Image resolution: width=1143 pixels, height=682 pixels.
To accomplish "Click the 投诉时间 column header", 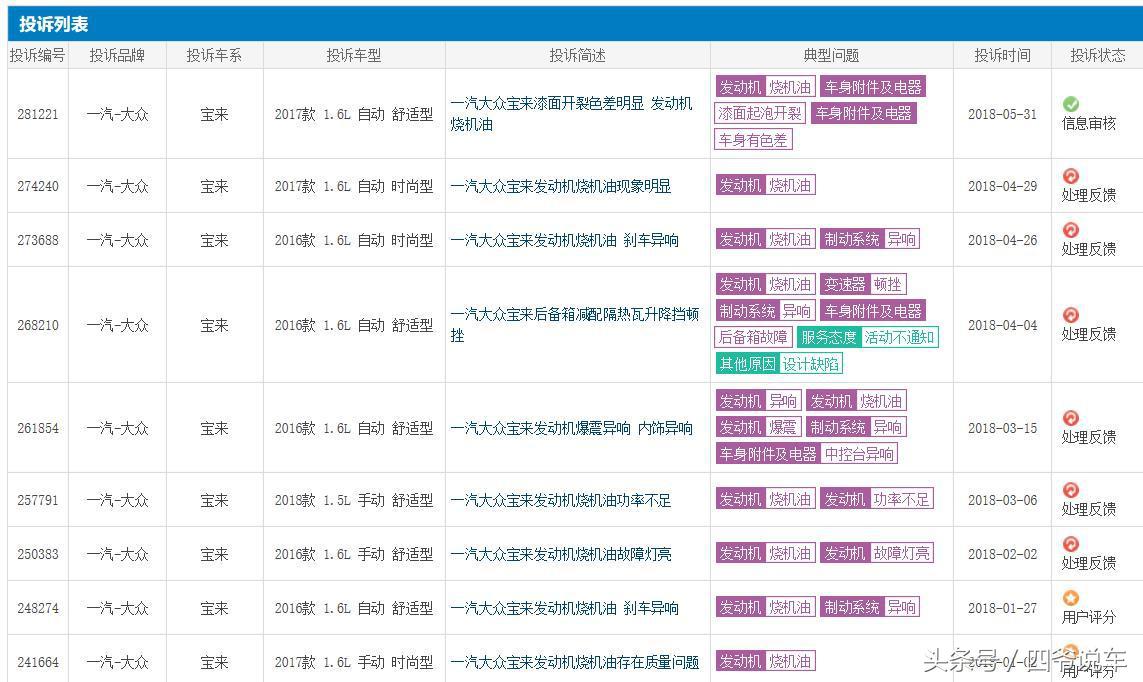I will (1001, 56).
